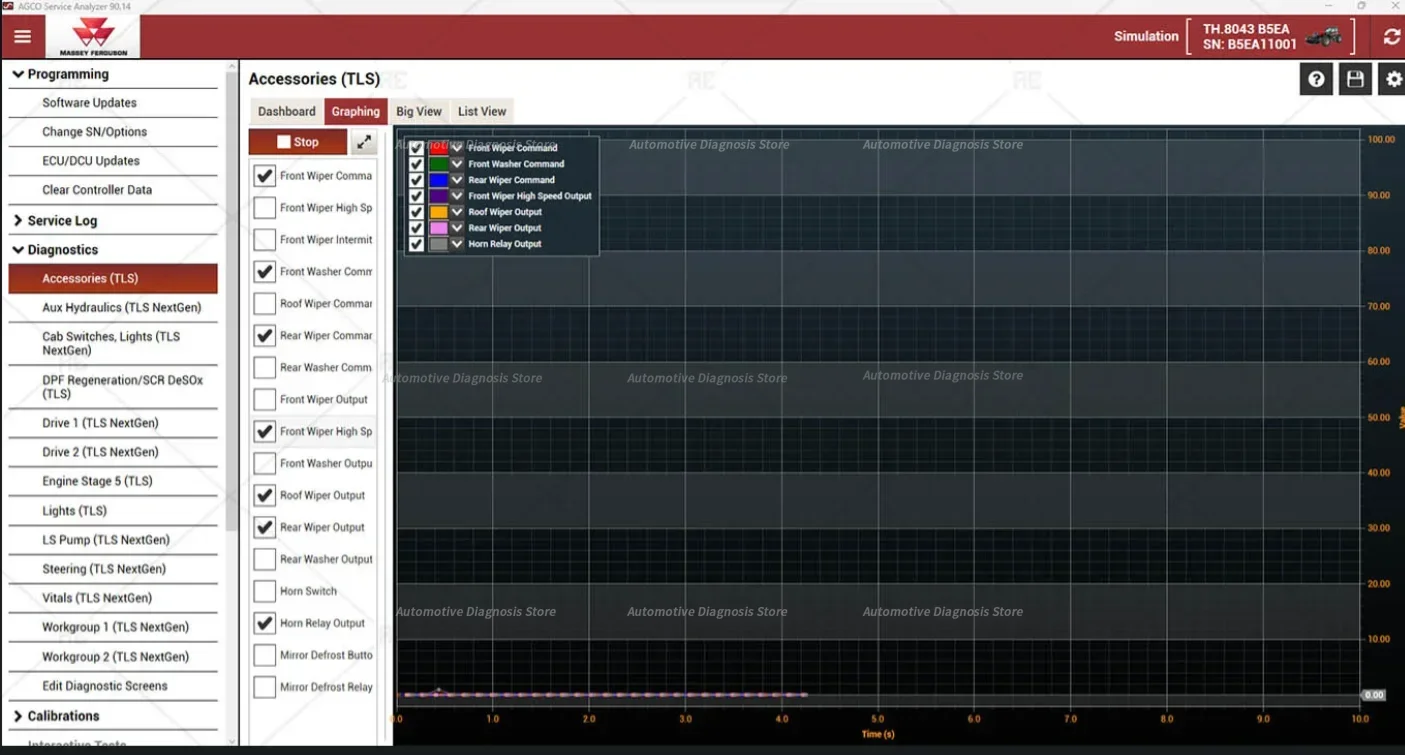Image resolution: width=1405 pixels, height=755 pixels.
Task: Open the List View tab
Action: (482, 112)
